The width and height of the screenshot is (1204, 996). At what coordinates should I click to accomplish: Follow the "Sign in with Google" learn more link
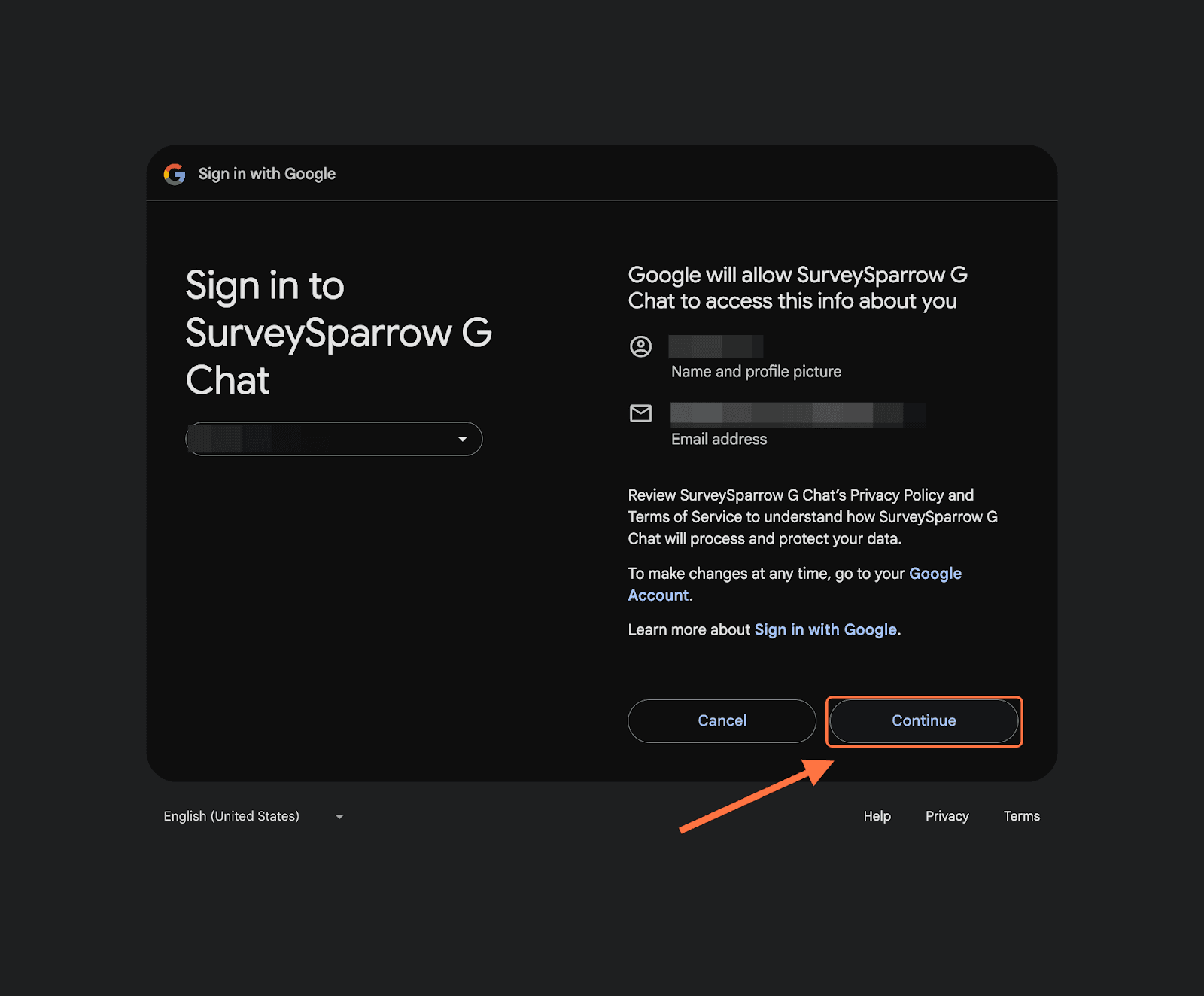tap(825, 630)
